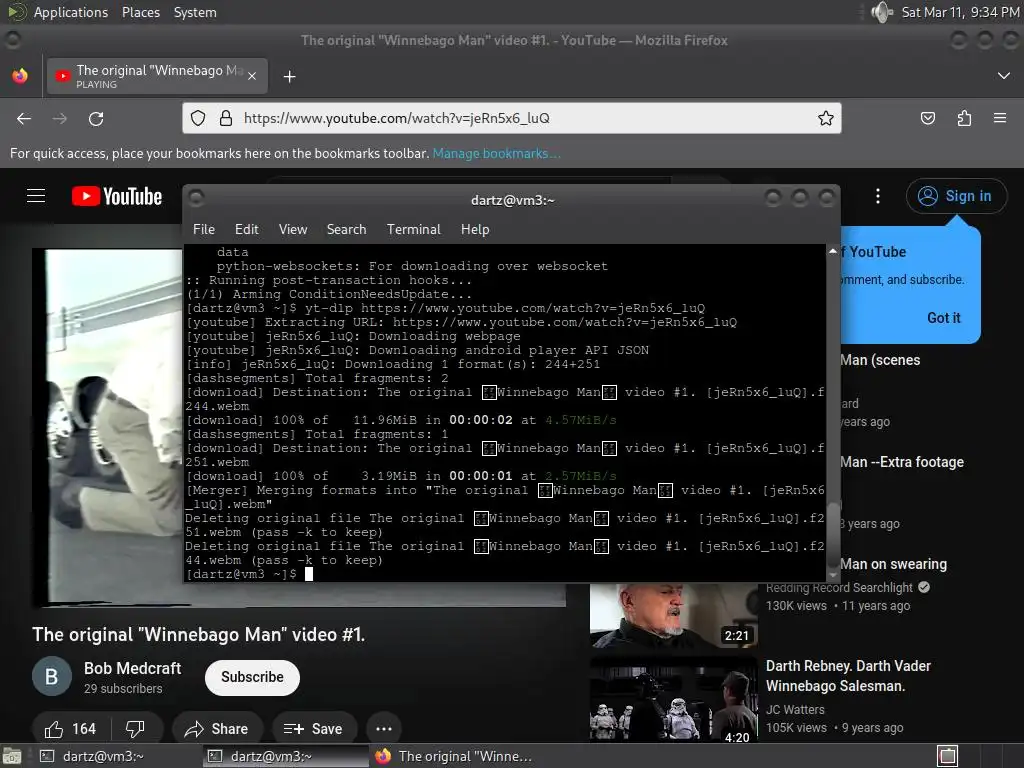
Task: Open the clock showing Sat Mar 11
Action: tap(960, 12)
